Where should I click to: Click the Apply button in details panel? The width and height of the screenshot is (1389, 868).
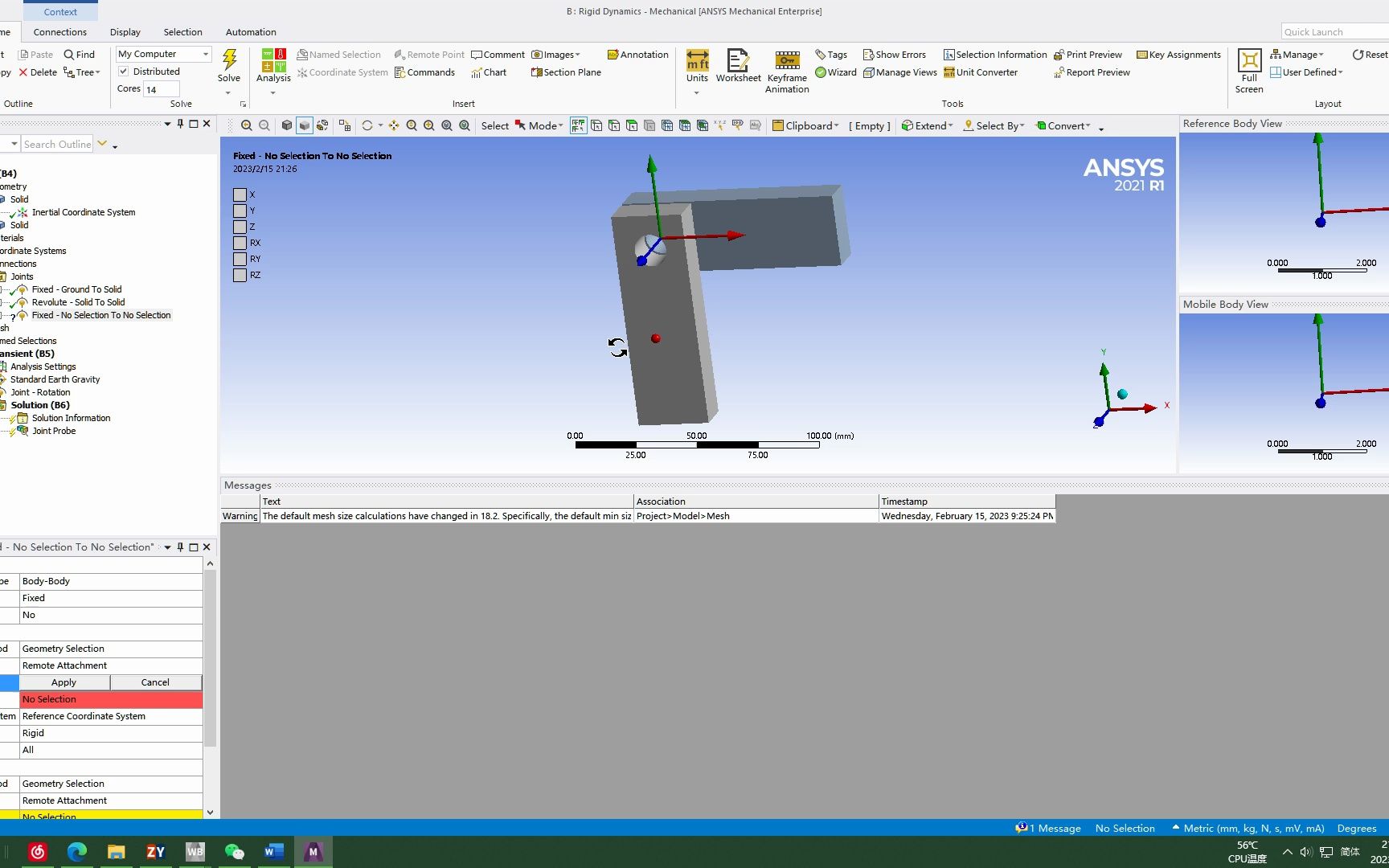[64, 682]
